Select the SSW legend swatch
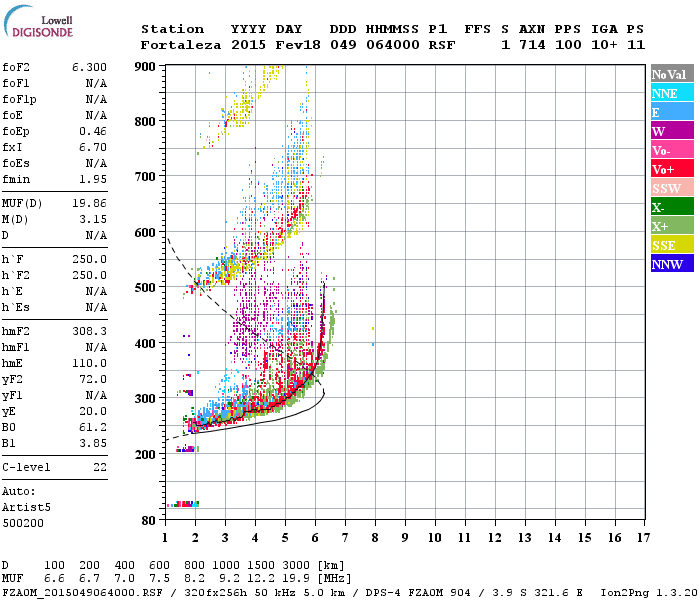Viewport: 700px width, 600px height. tap(672, 188)
